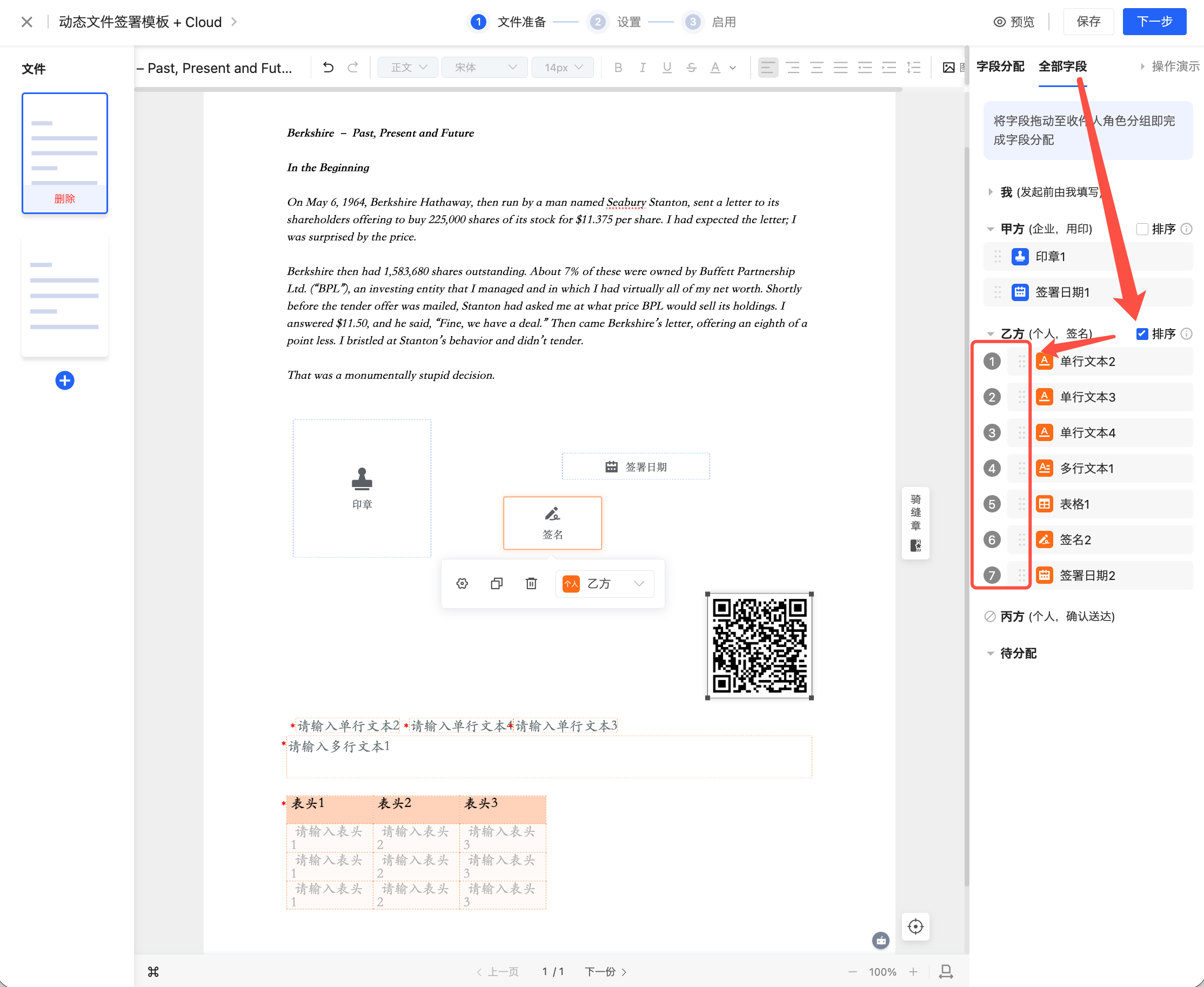
Task: Click the 保存 button
Action: pos(1088,22)
